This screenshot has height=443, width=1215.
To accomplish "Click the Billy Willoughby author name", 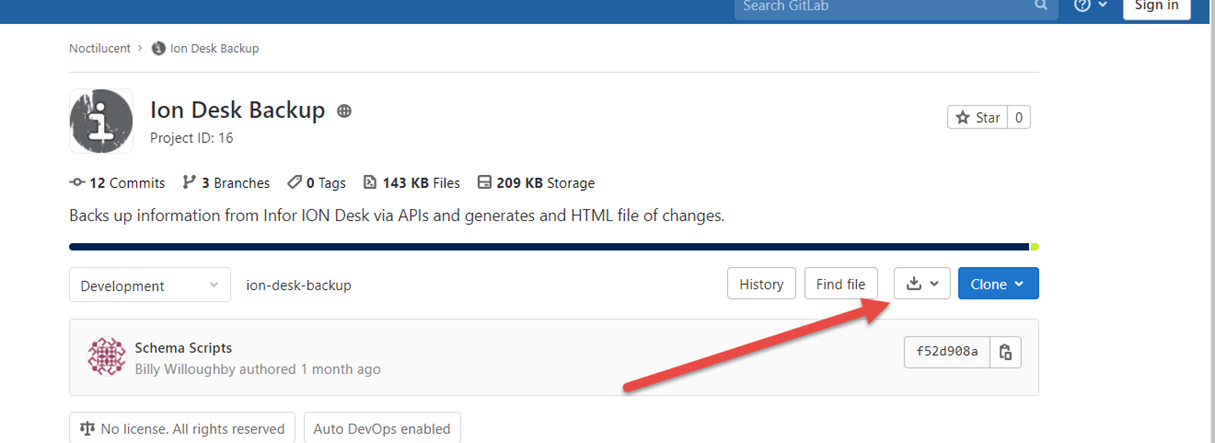I will tap(185, 369).
